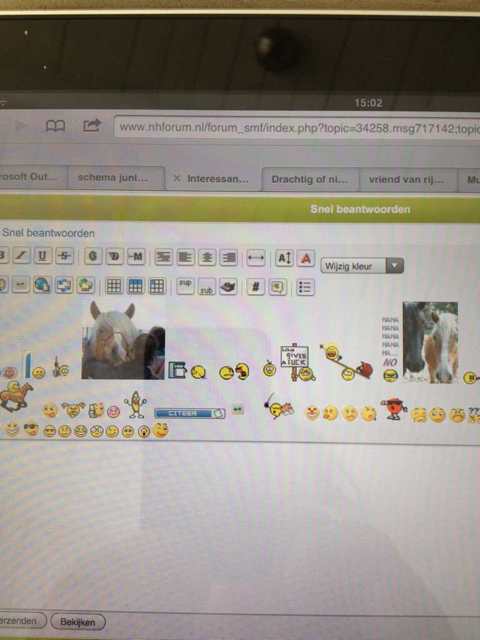Insert the CITEER quote smiley

(189, 413)
